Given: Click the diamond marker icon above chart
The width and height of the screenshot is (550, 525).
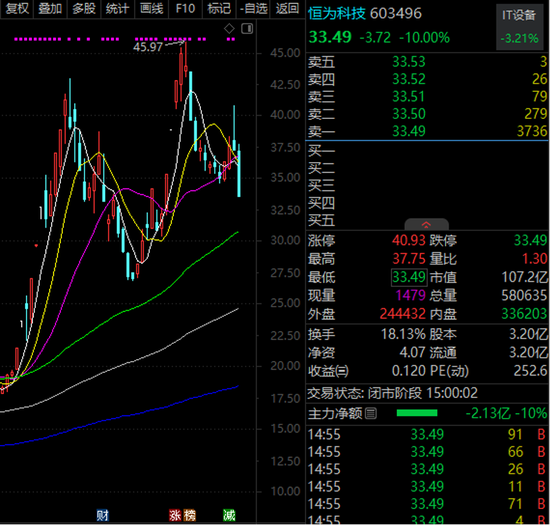Looking at the screenshot, I should click(229, 28).
